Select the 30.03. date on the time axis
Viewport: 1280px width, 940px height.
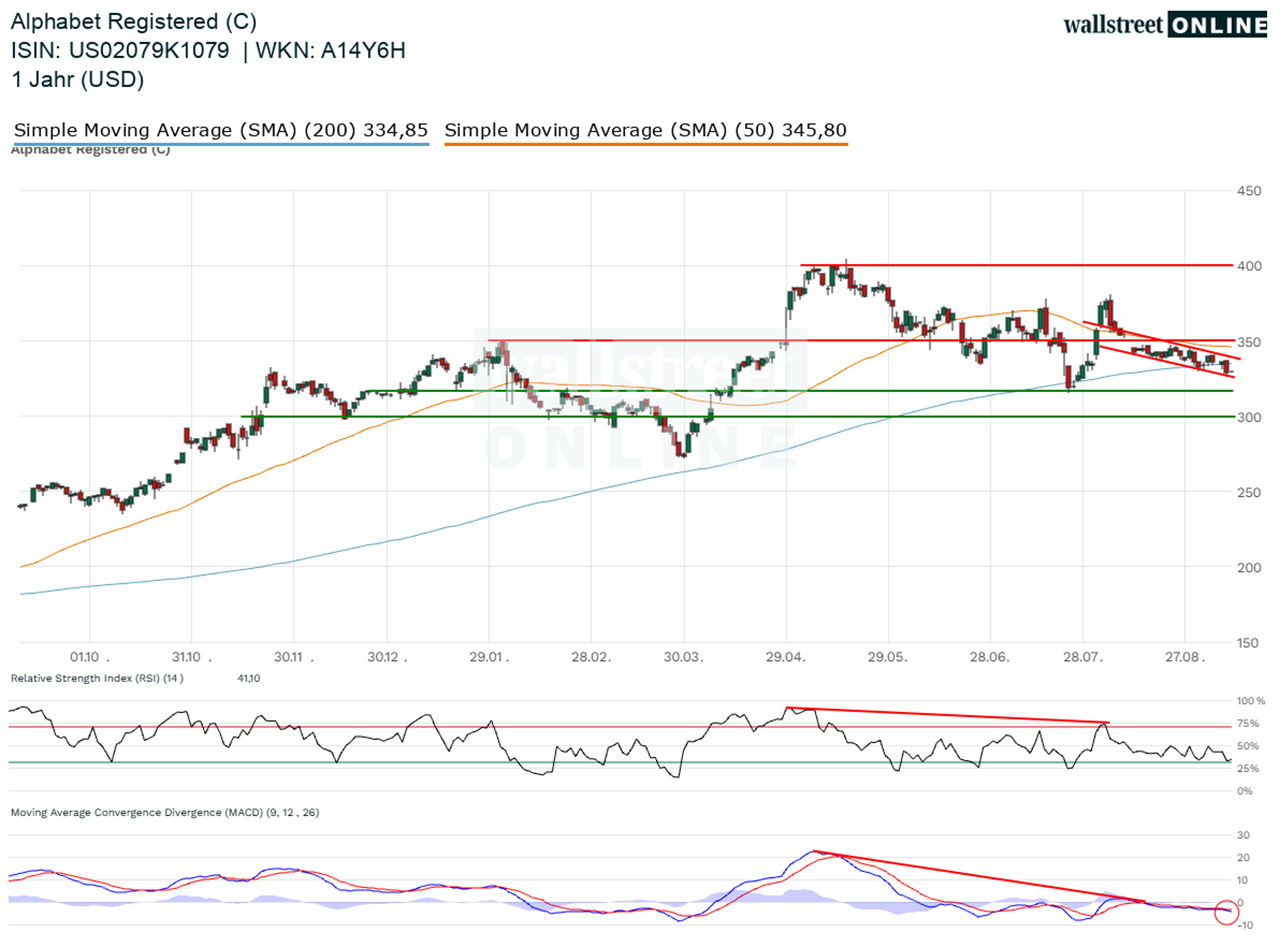(684, 659)
